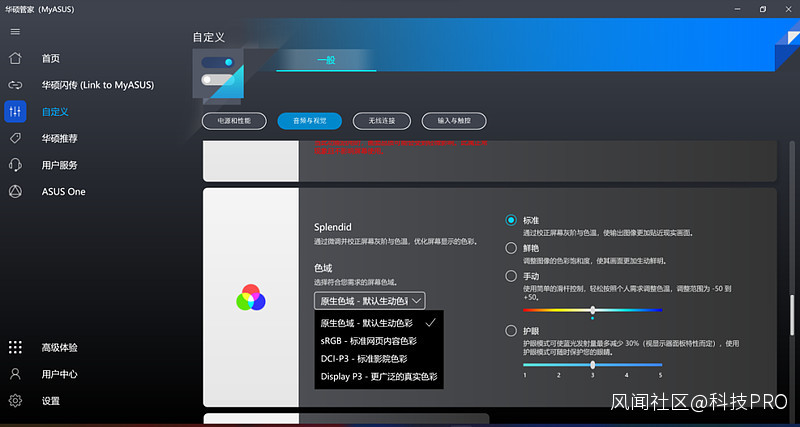Select the 鲜艳 radio button

[511, 248]
